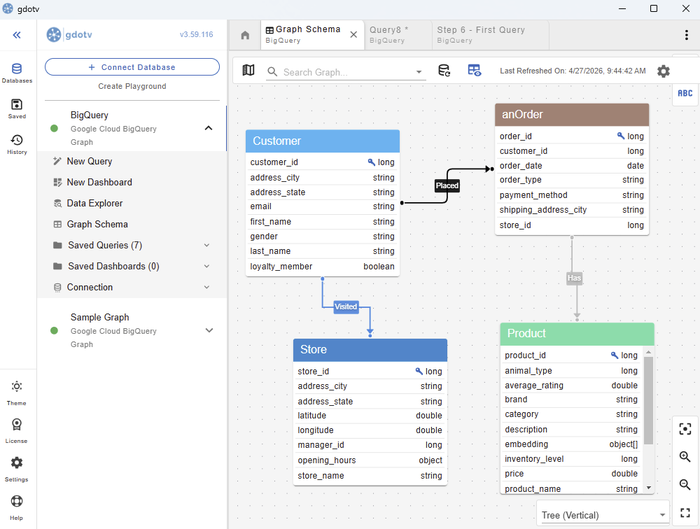Click into the Search Graph field
Screen dimensions: 700x529
point(347,72)
